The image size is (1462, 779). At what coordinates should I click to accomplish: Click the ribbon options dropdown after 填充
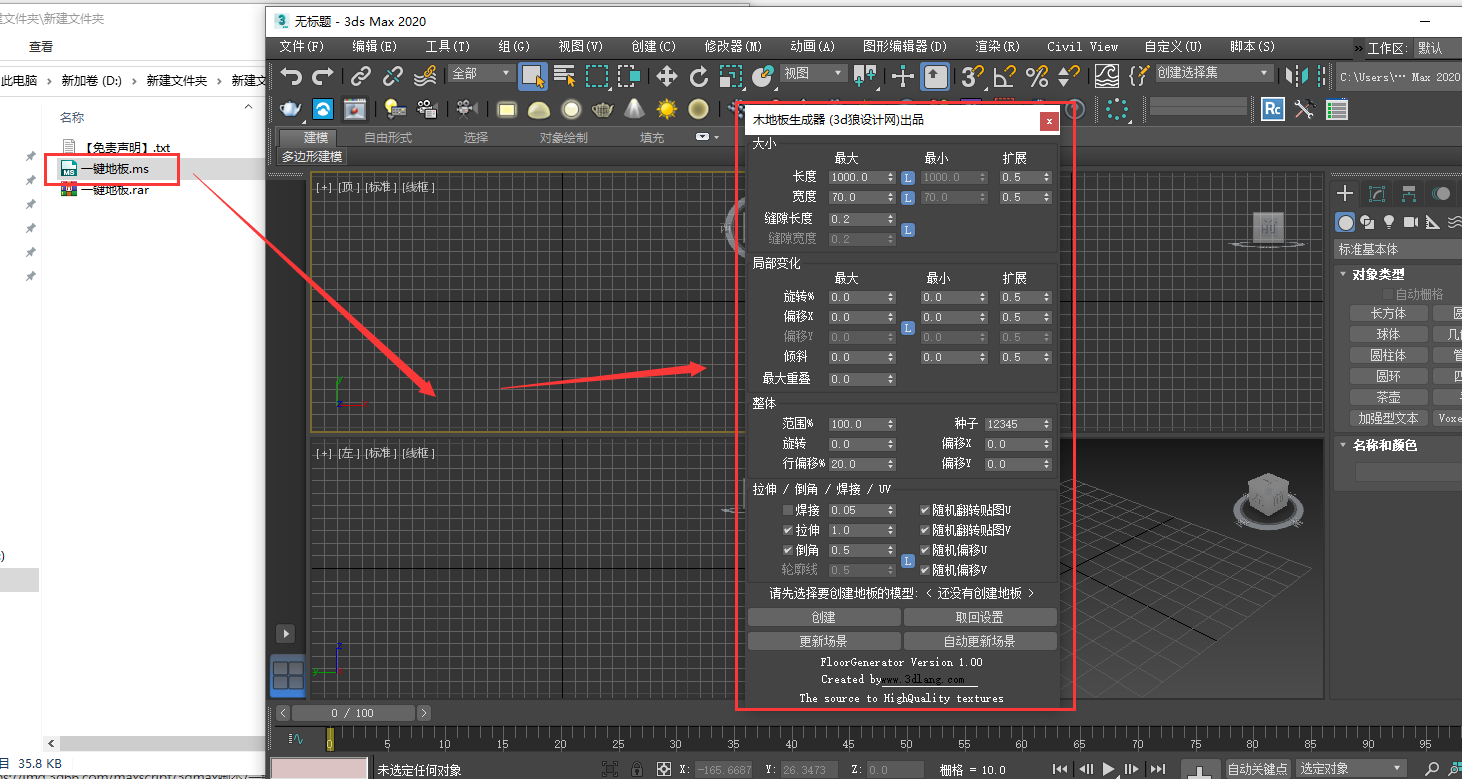(707, 137)
